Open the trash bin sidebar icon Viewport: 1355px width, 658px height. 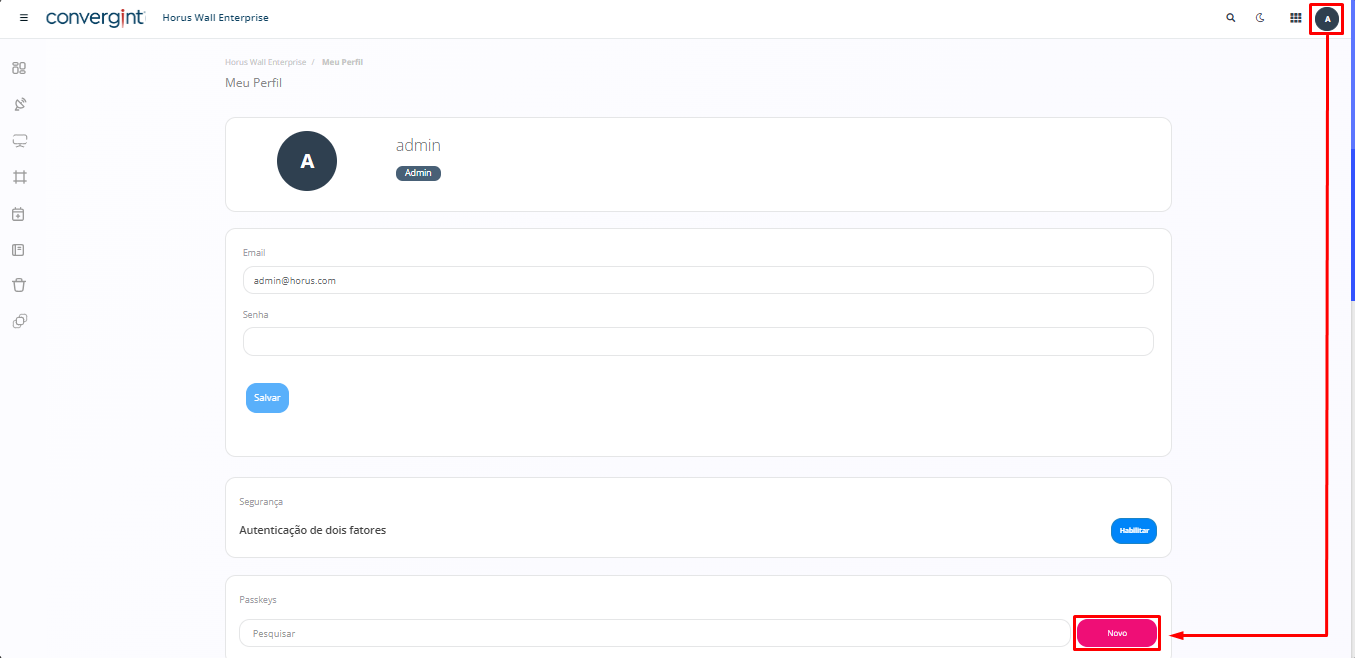pos(19,285)
